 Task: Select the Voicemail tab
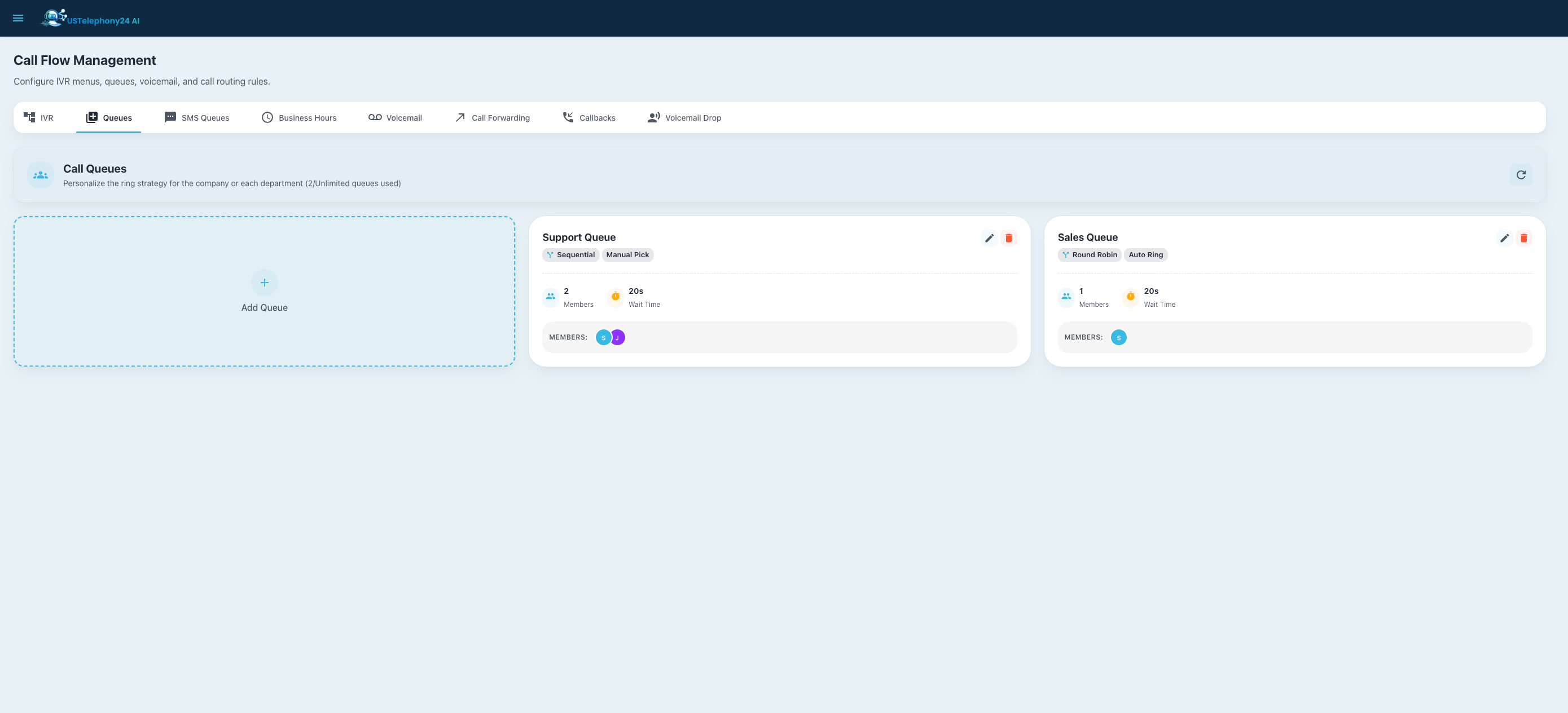395,118
